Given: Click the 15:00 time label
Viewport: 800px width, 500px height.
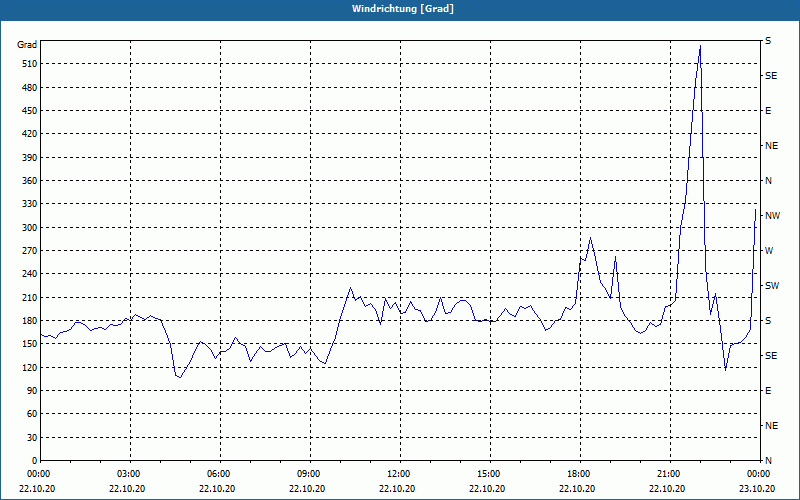Looking at the screenshot, I should tap(490, 474).
